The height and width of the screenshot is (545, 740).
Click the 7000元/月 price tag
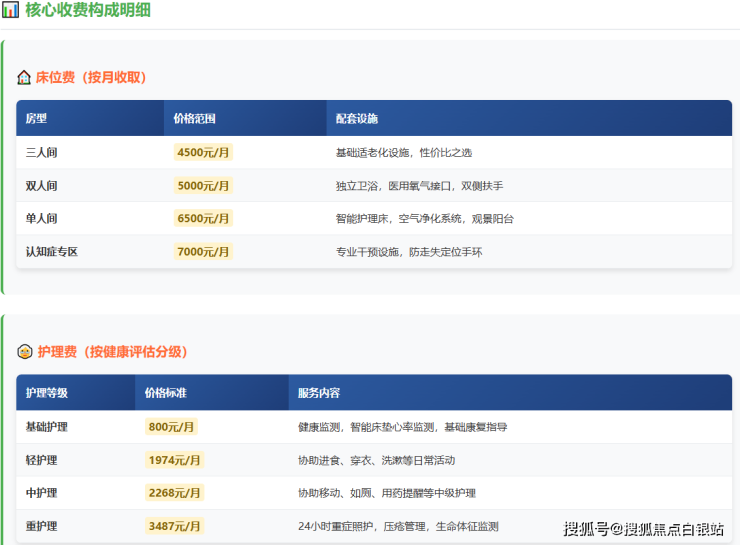click(x=203, y=251)
